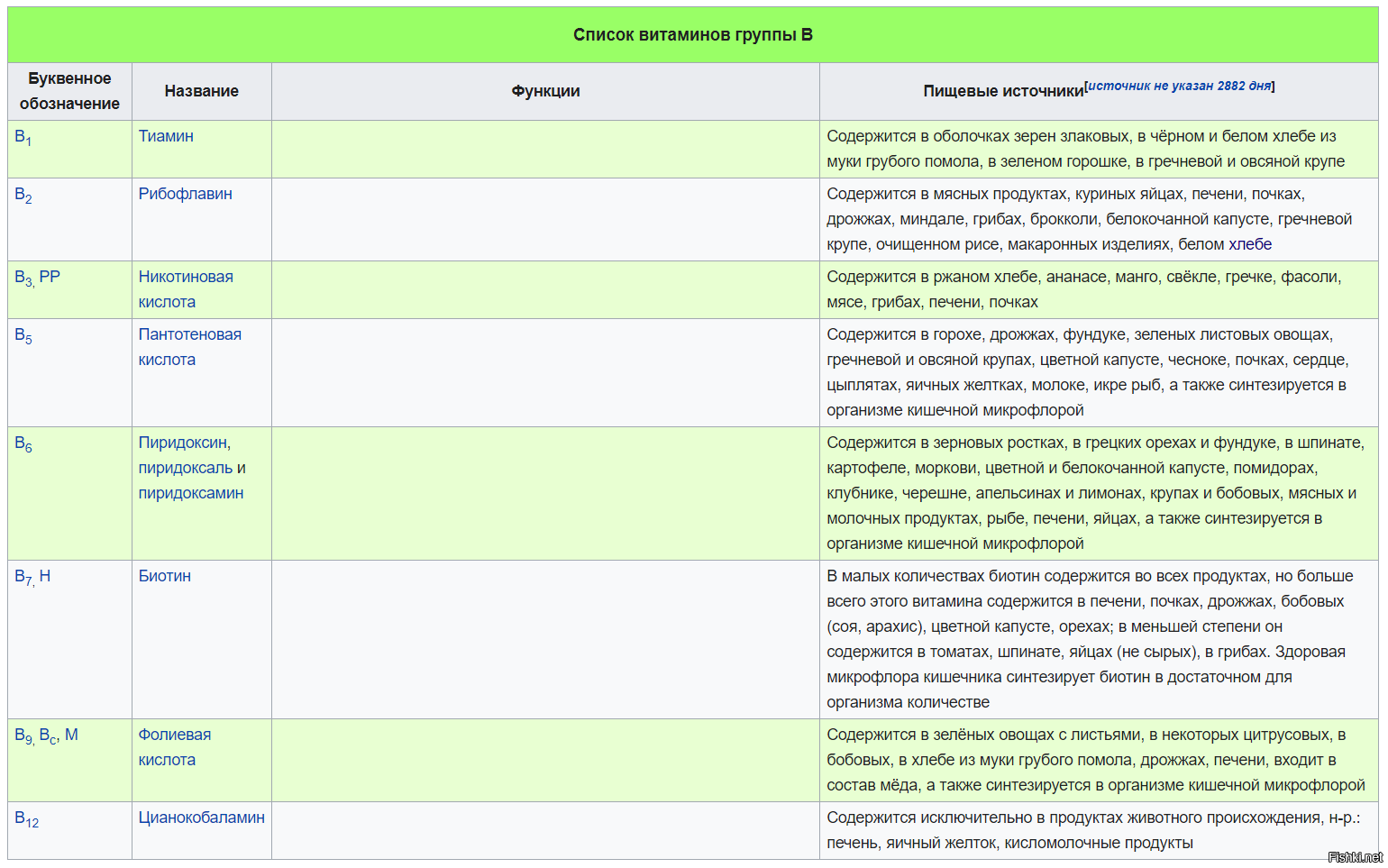This screenshot has width=1388, height=868.
Task: Open the Тиамин article link
Action: click(x=166, y=136)
